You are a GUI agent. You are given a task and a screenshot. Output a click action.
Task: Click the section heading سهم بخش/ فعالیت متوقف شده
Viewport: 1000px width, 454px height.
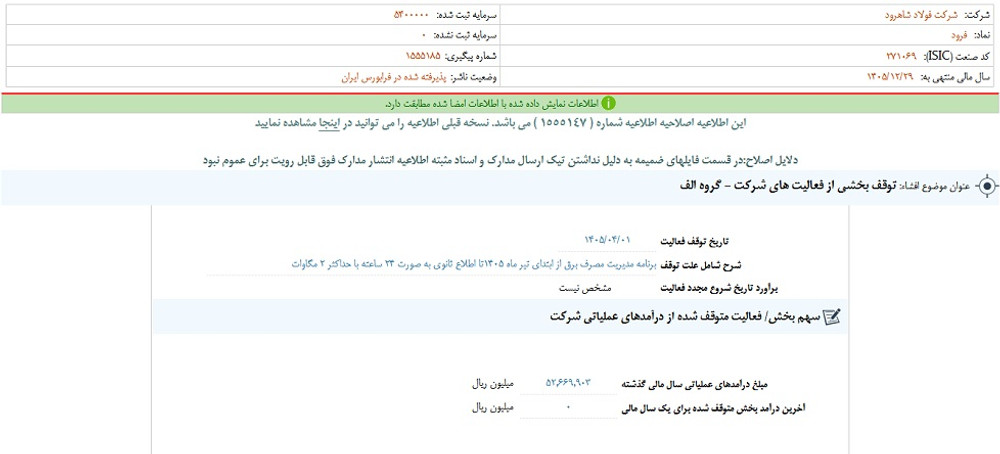[685, 316]
